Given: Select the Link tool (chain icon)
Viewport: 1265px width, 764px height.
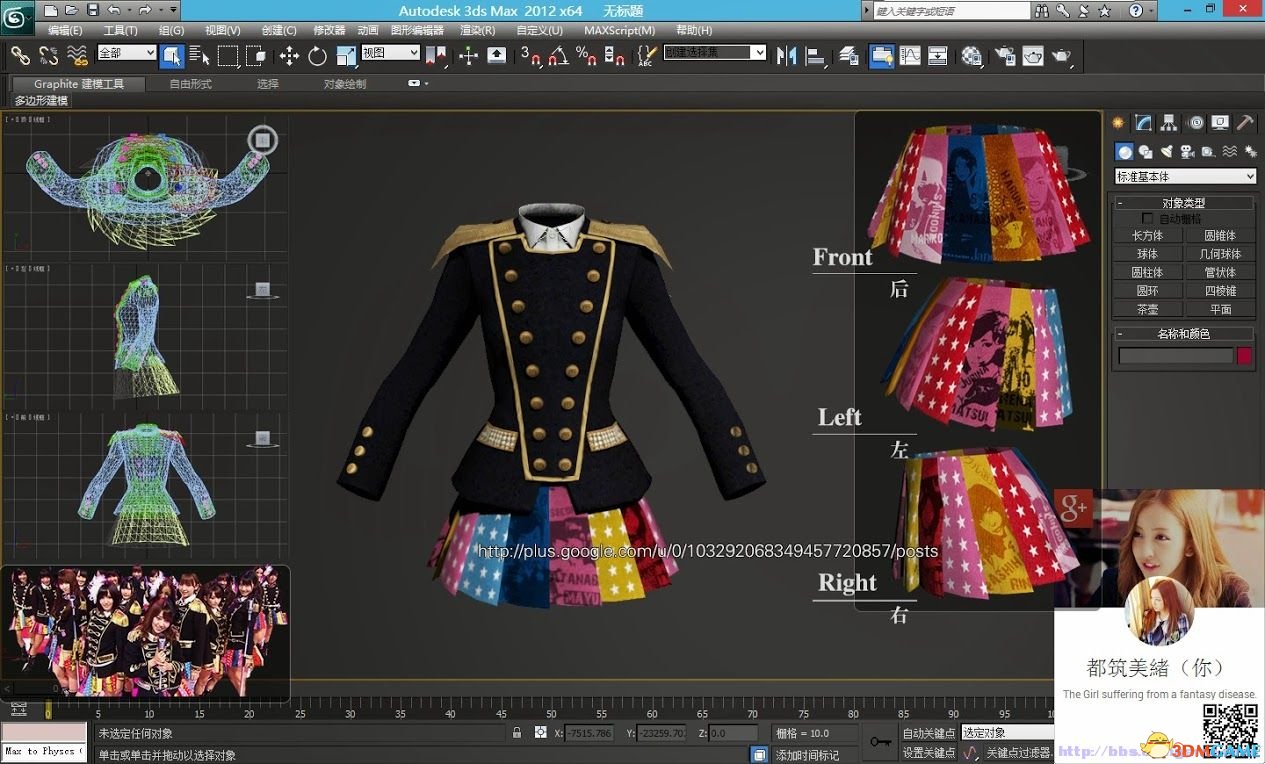Looking at the screenshot, I should tap(20, 55).
